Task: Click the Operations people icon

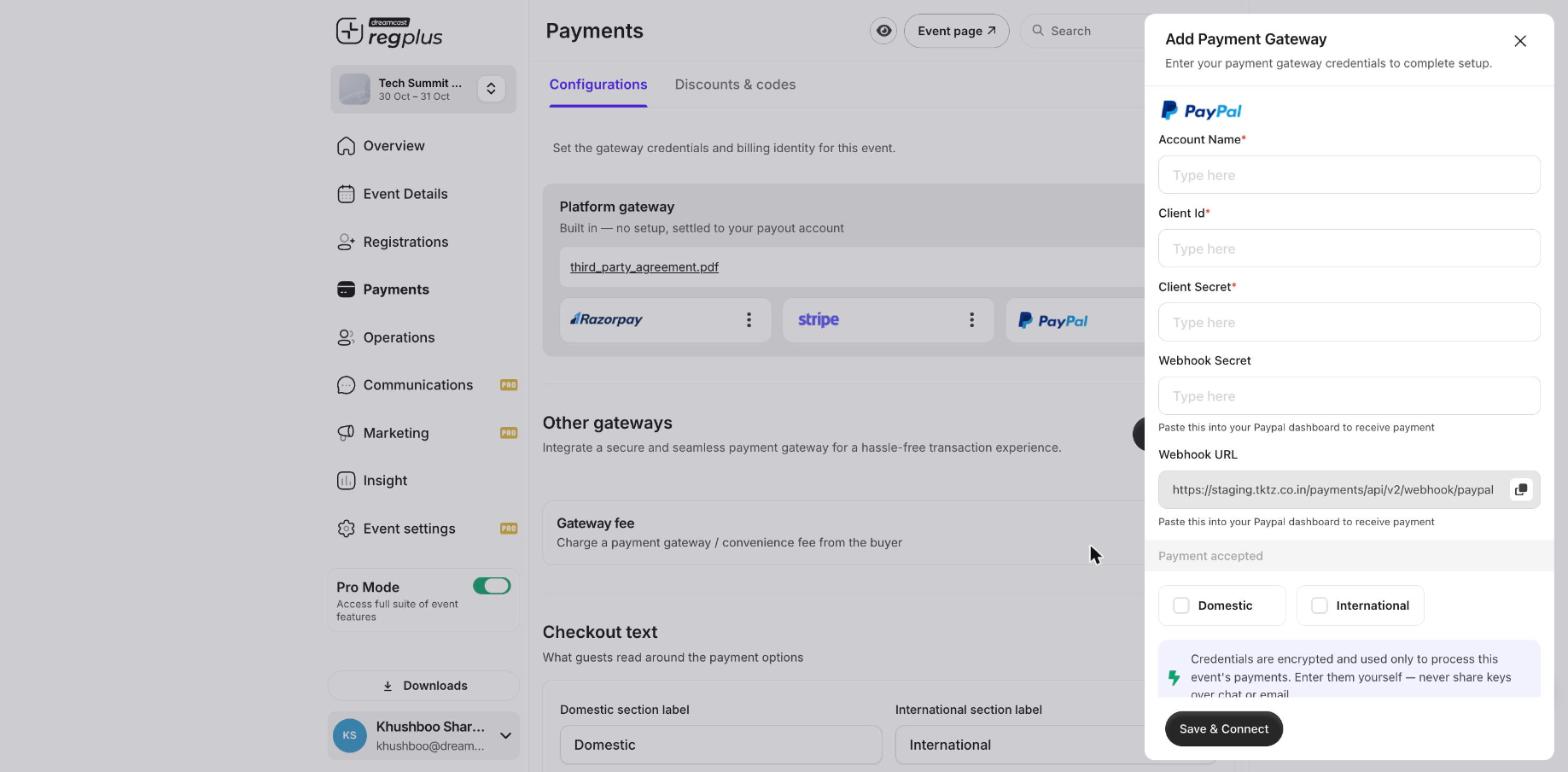Action: [346, 338]
